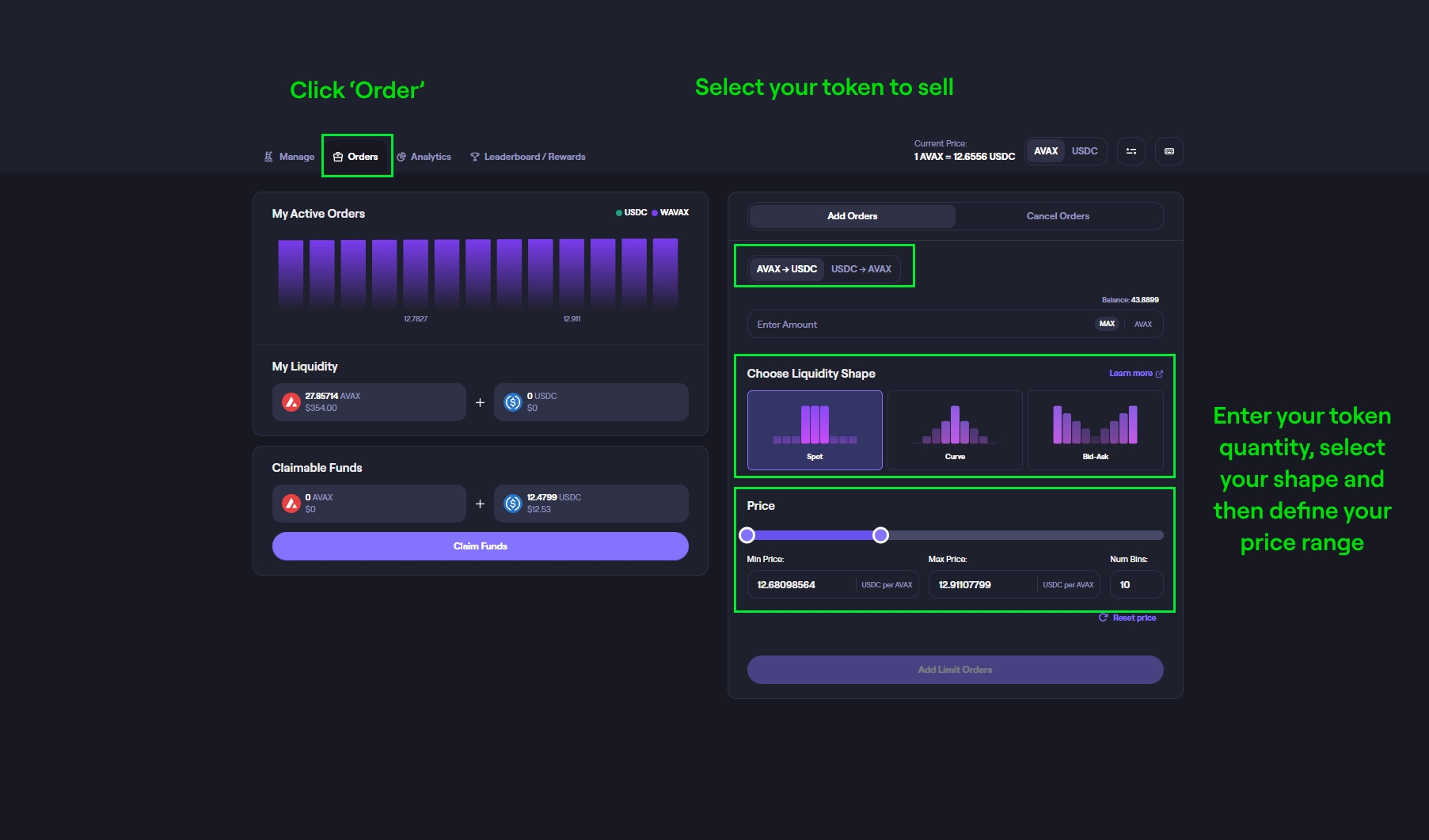The width and height of the screenshot is (1429, 840).
Task: Click the keyboard-style icon button at top right
Action: tap(1169, 151)
